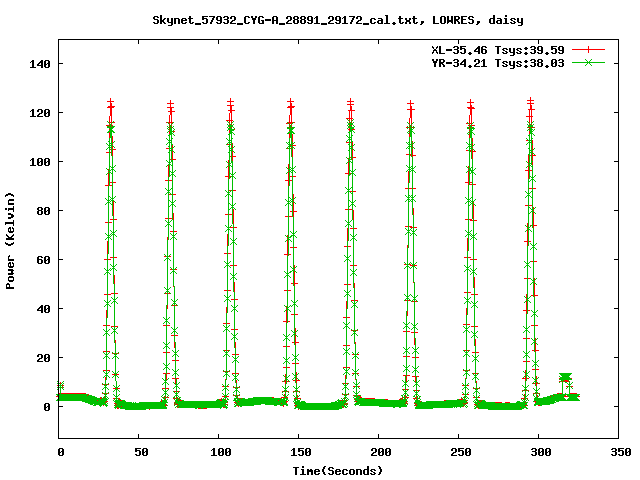The image size is (640, 480).
Task: Click the 140 tick label on the y-axis
Action: [x=40, y=64]
